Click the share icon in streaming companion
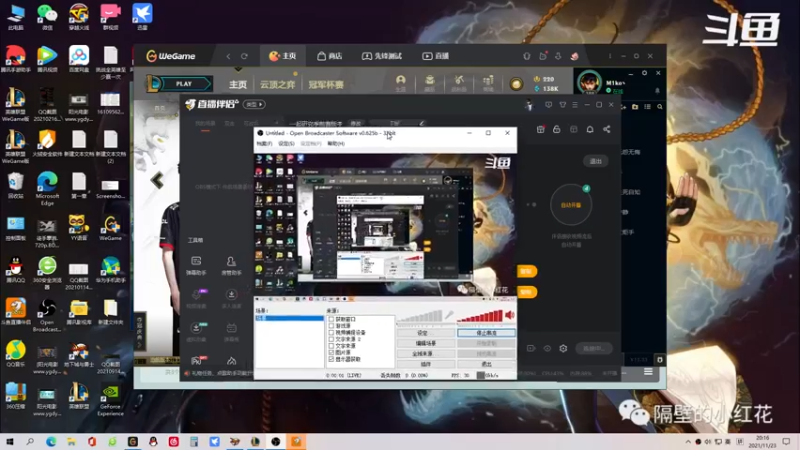This screenshot has height=450, width=800. point(607,130)
